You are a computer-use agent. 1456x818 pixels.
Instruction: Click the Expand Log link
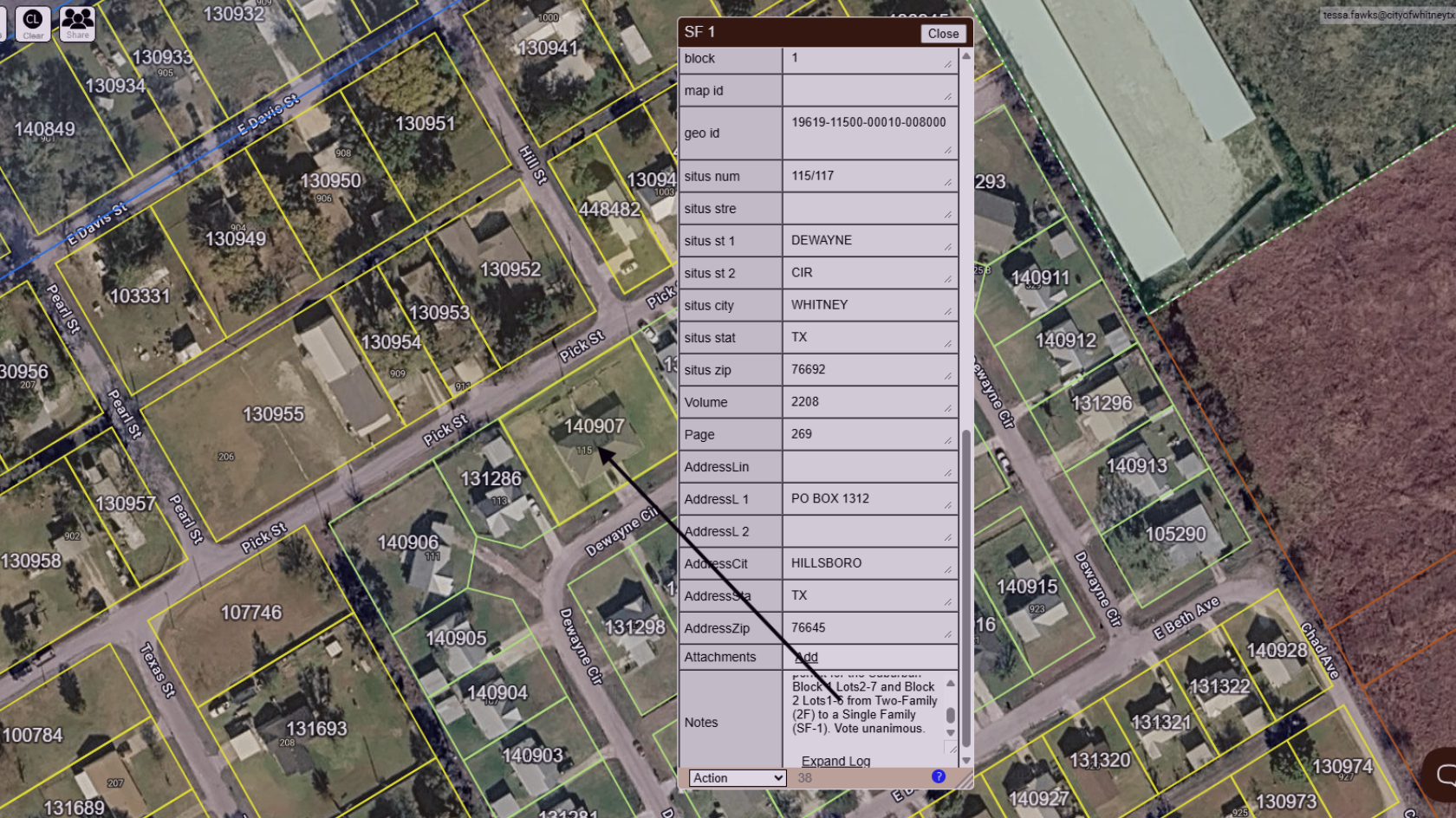point(835,761)
